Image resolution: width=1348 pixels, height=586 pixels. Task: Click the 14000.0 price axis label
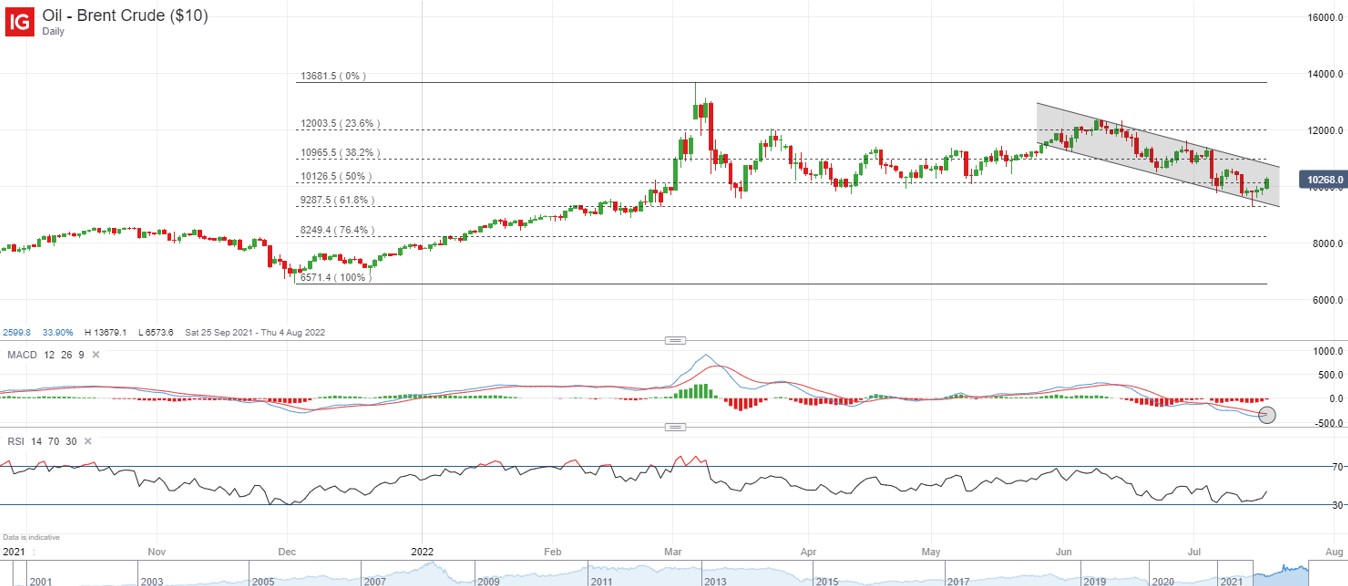(x=1323, y=75)
